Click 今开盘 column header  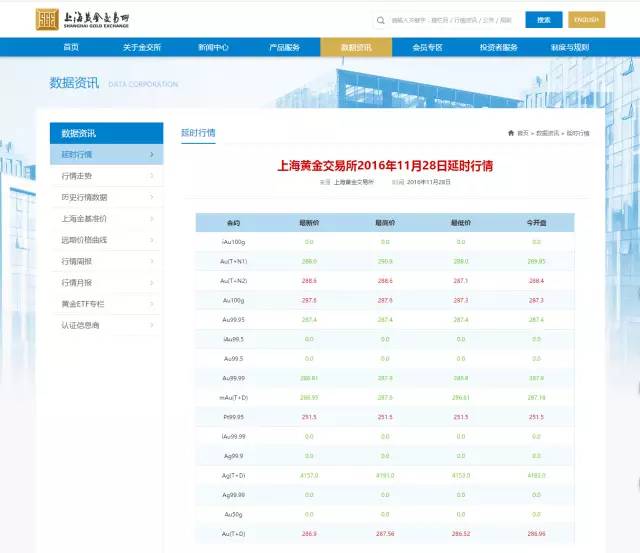click(536, 223)
